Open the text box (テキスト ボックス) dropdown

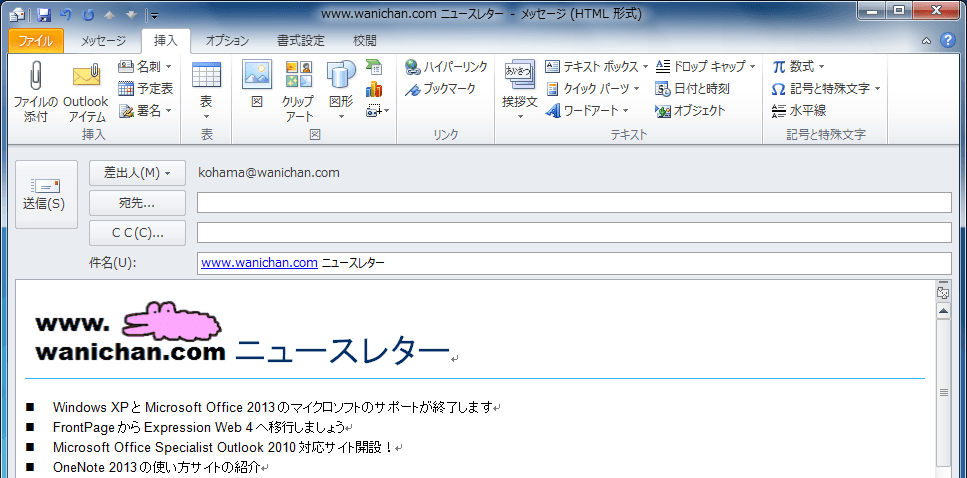coord(596,66)
